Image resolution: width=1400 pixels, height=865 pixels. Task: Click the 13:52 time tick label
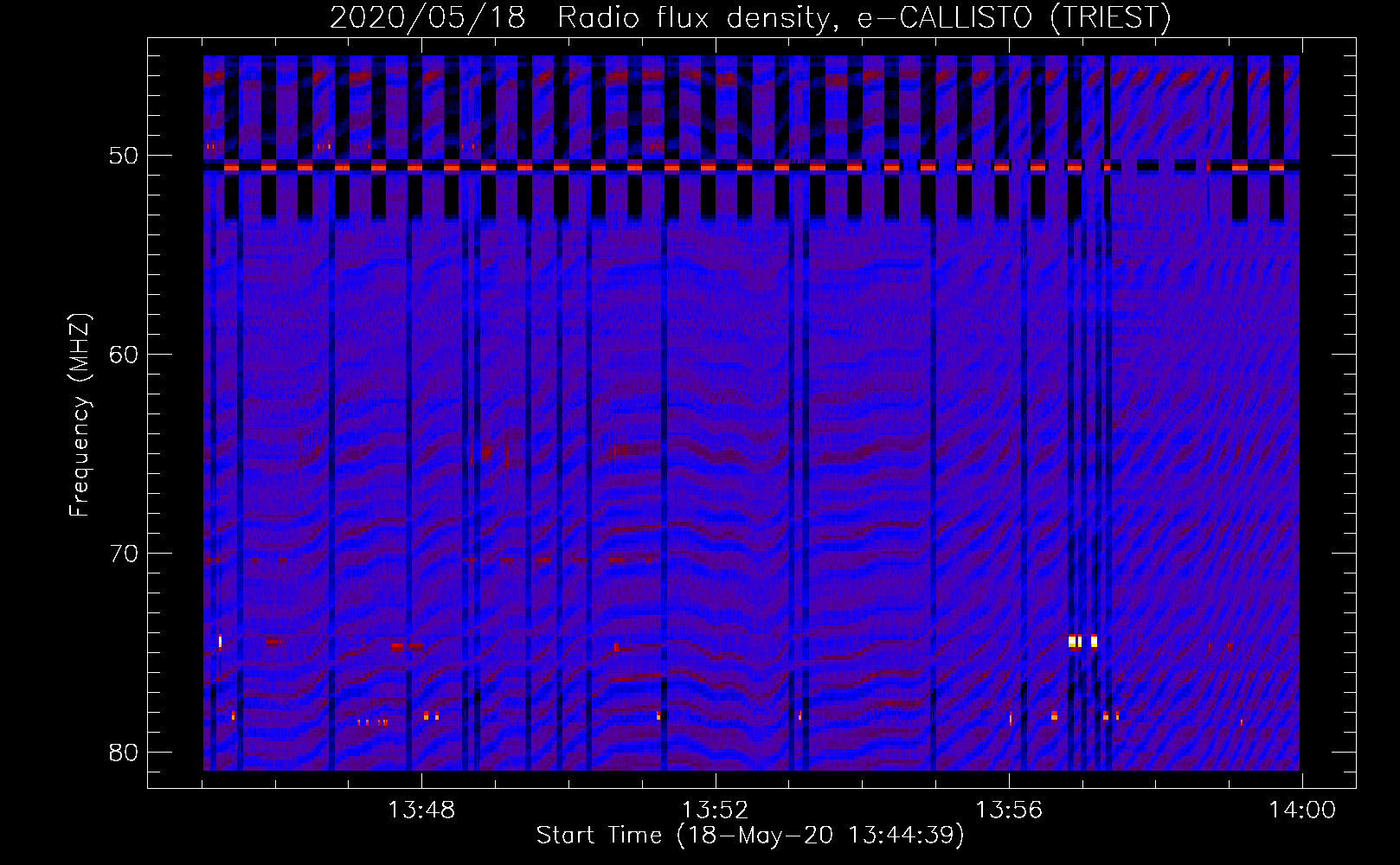pyautogui.click(x=715, y=811)
